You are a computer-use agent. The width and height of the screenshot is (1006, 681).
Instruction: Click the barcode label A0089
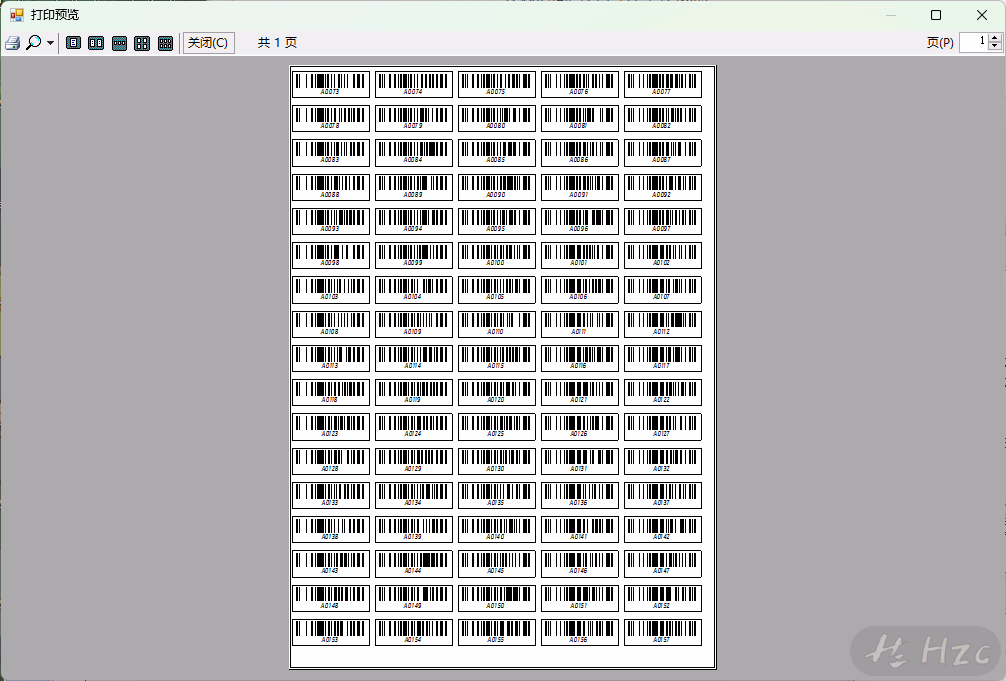coord(414,187)
